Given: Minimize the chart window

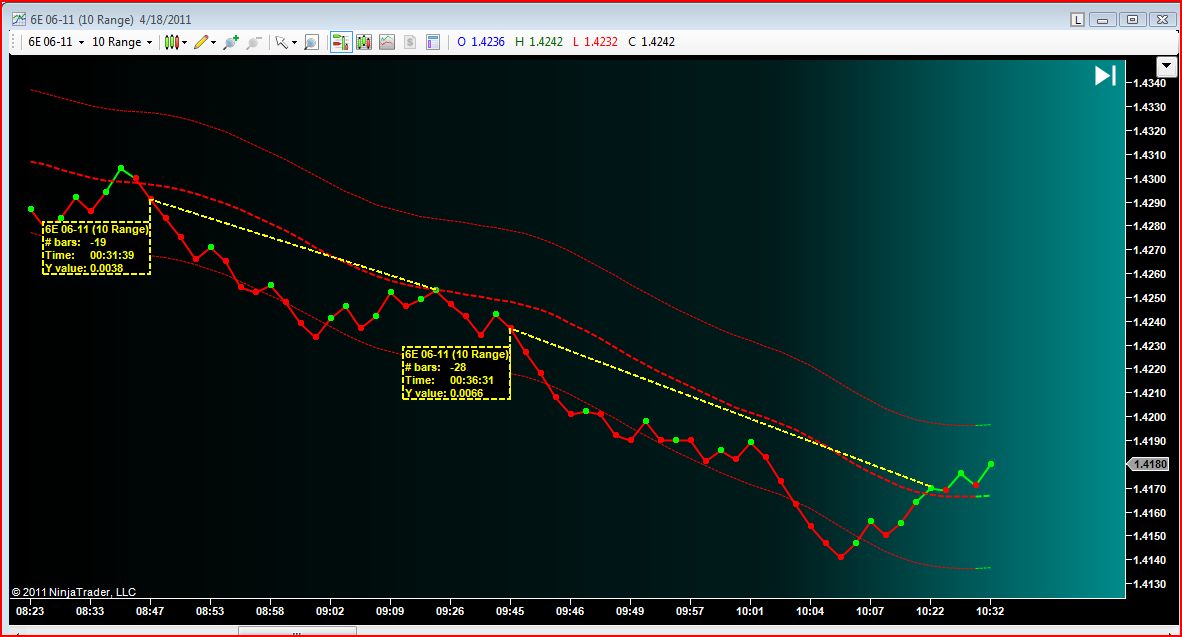Looking at the screenshot, I should [x=1102, y=20].
